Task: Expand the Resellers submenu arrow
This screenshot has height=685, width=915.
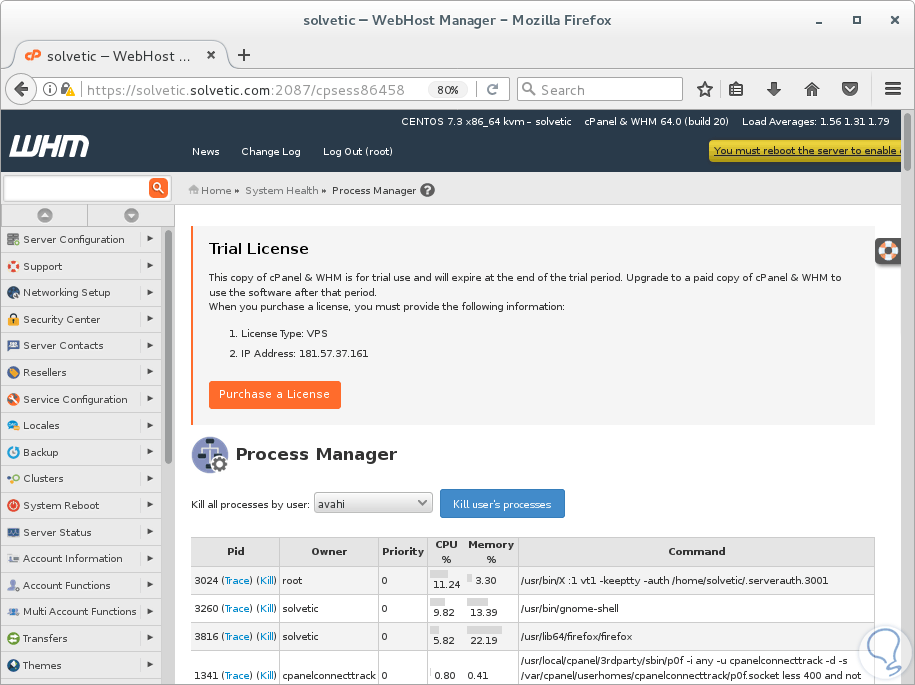Action: pos(151,372)
